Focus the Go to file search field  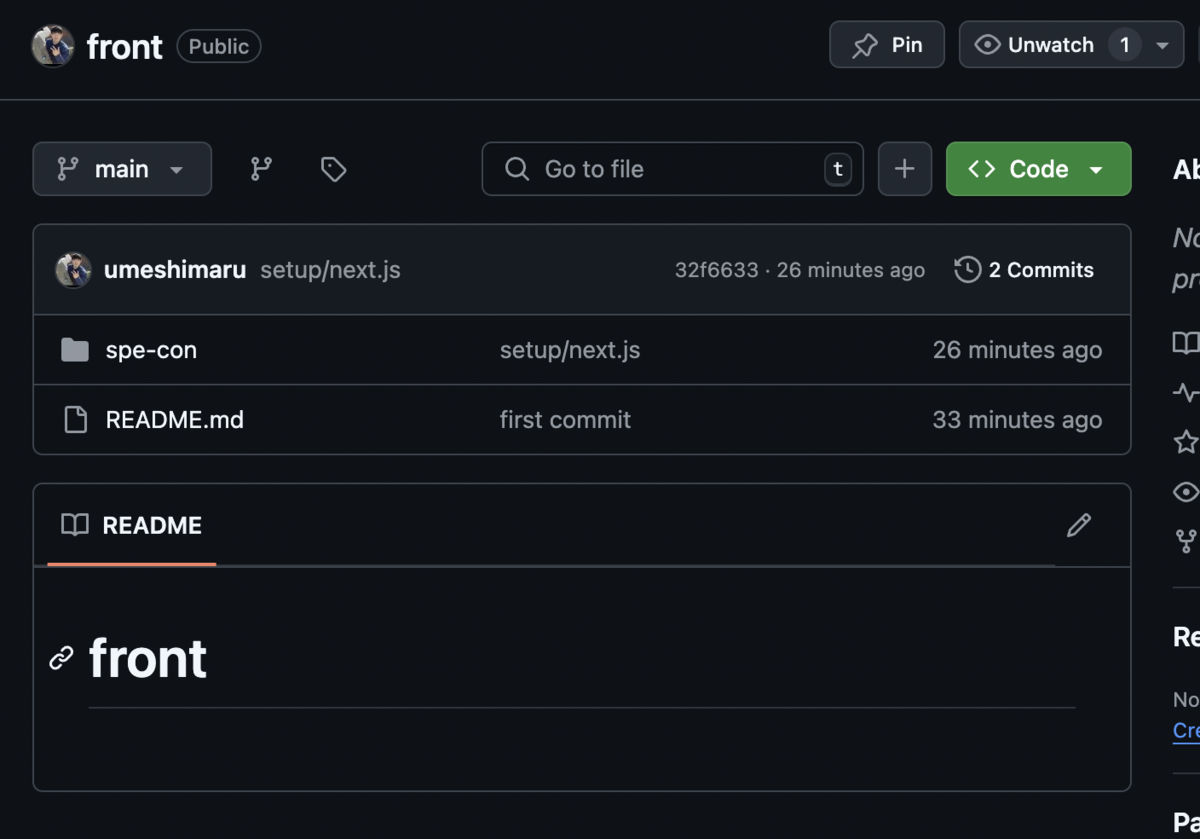point(672,169)
